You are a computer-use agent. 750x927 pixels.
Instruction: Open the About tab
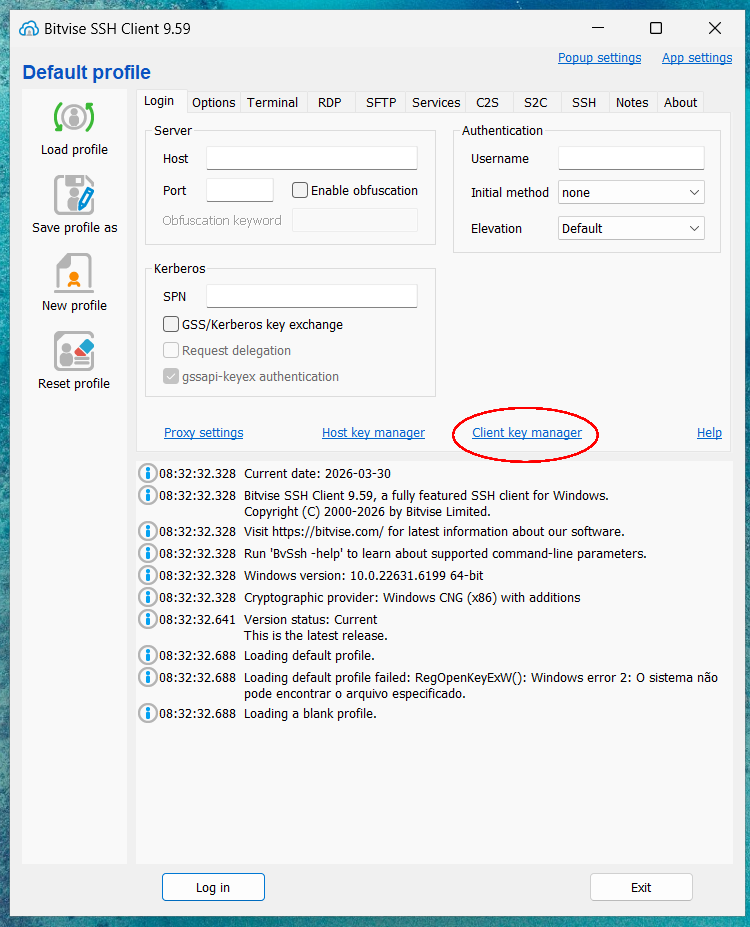coord(680,102)
